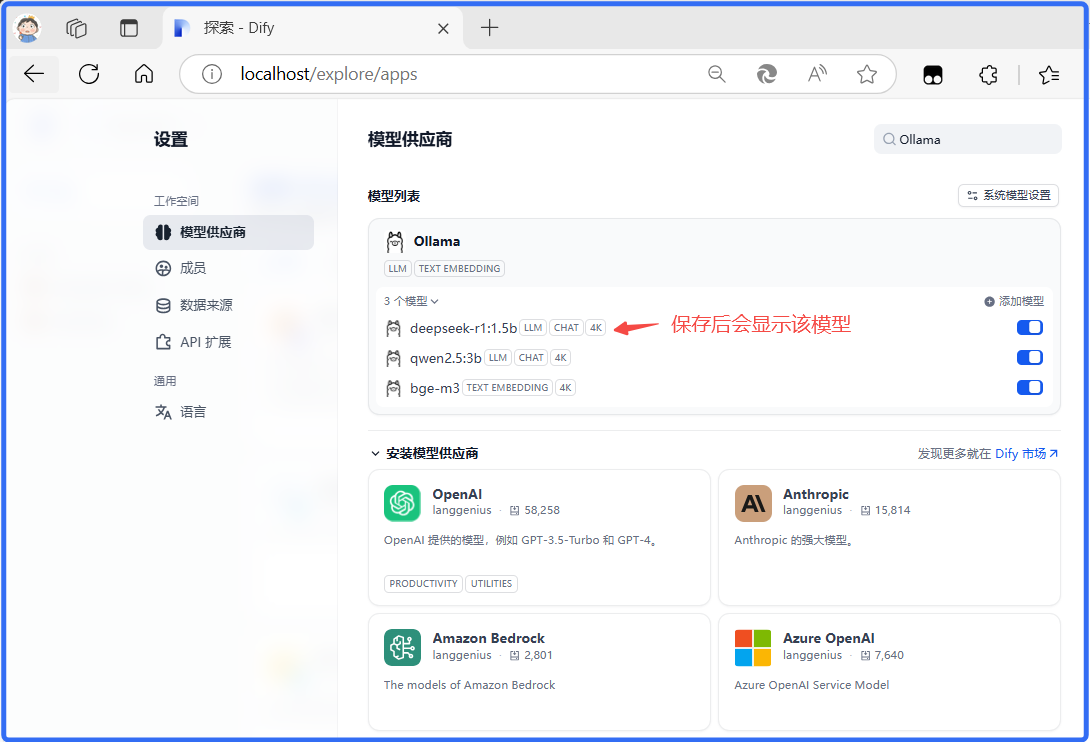1090x742 pixels.
Task: Click the browser back arrow
Action: 33,74
